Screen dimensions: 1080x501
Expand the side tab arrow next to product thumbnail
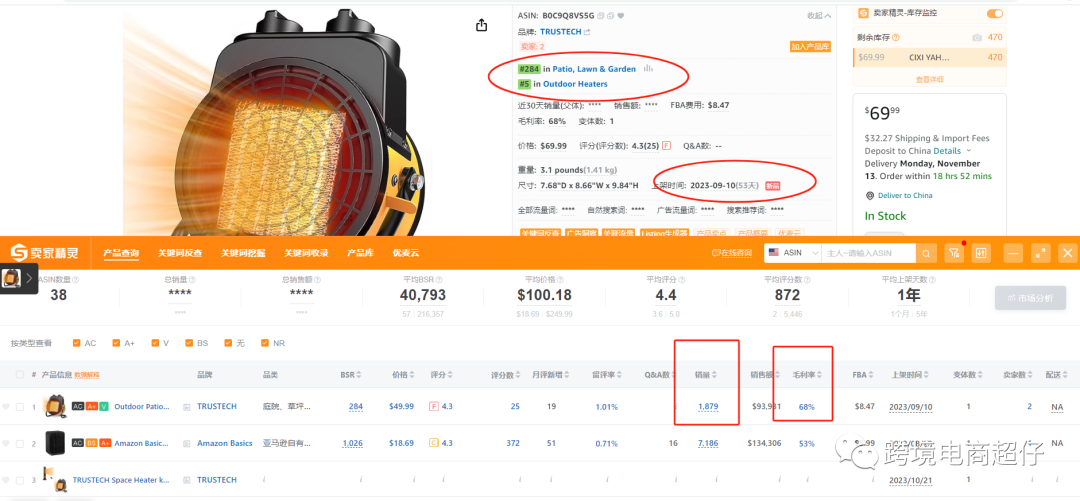tap(29, 278)
